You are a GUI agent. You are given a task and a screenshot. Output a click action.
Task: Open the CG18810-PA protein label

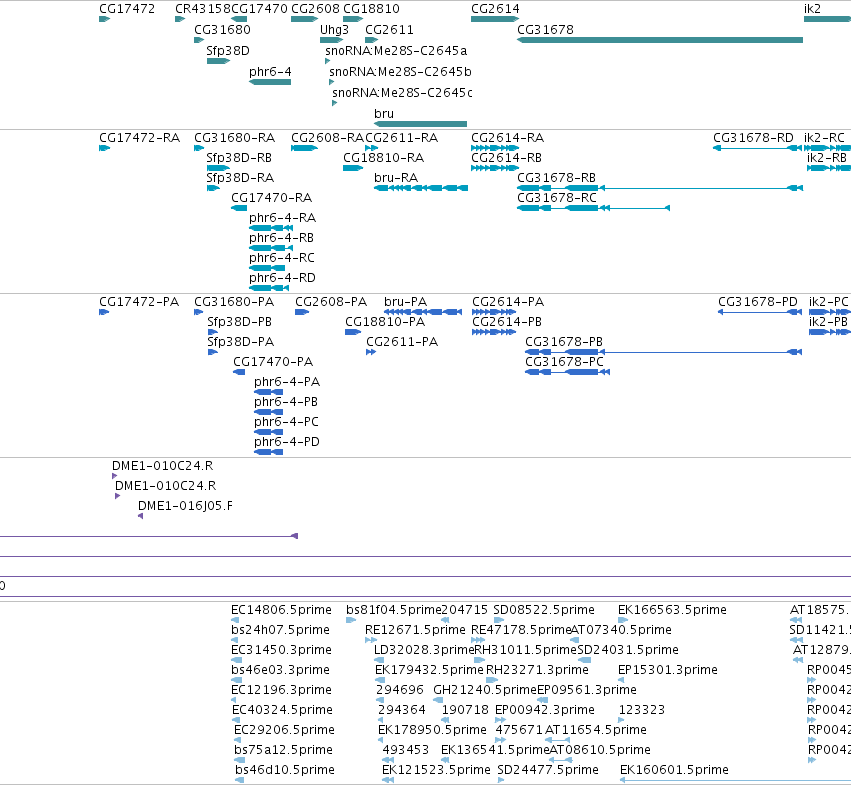point(385,322)
